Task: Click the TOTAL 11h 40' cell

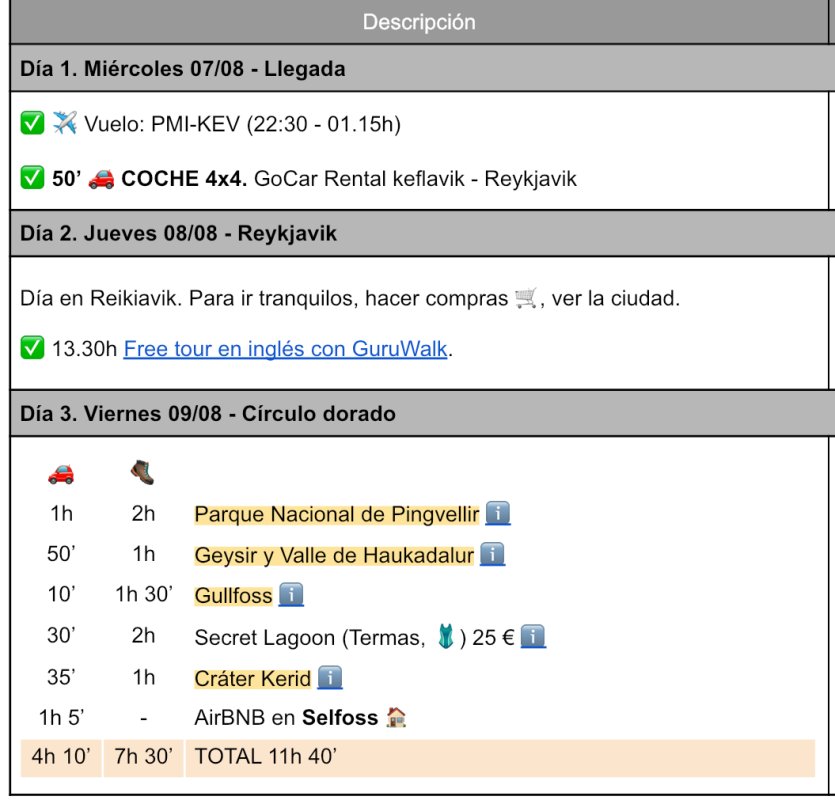Action: click(266, 757)
